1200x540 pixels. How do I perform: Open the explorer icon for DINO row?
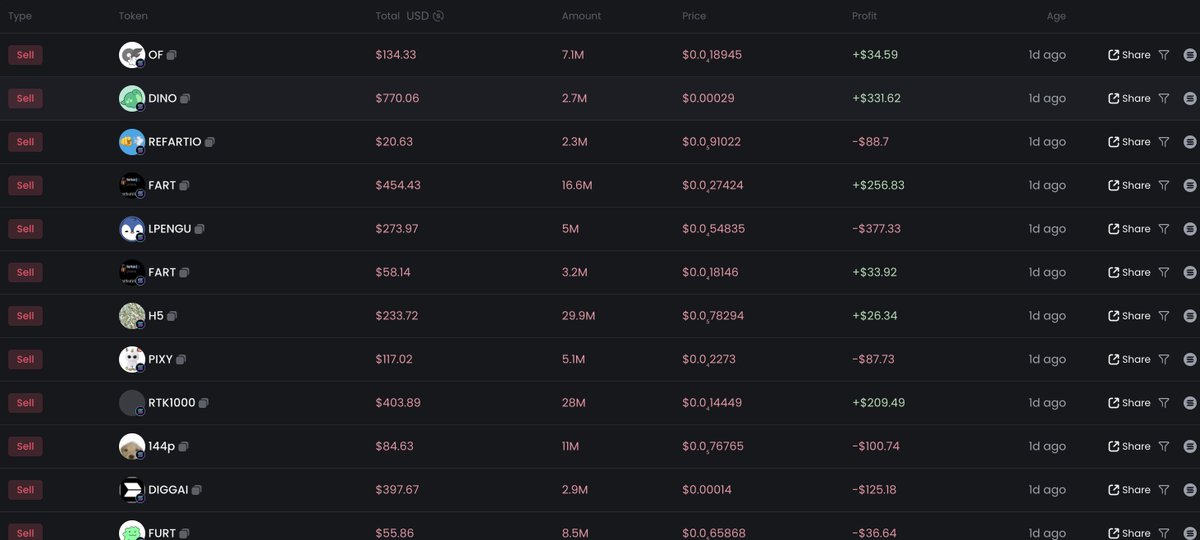1190,99
